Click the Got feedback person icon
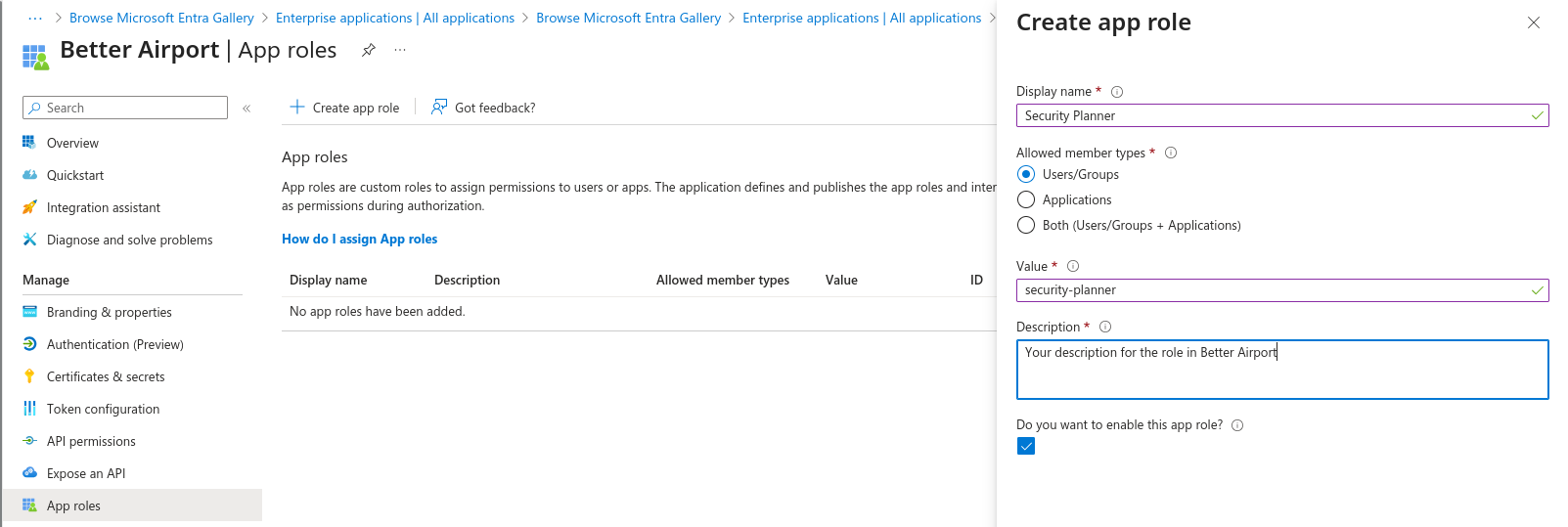Viewport: 1568px width, 527px height. [x=439, y=107]
